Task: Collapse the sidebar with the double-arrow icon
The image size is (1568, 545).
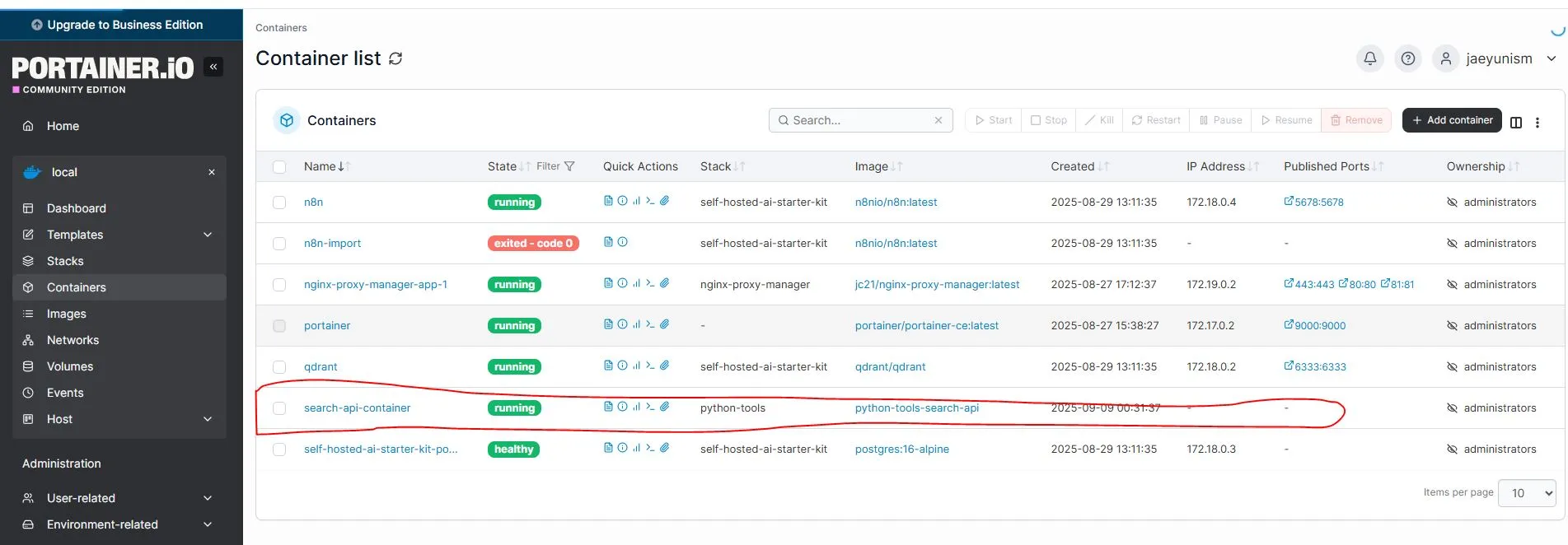Action: point(213,67)
